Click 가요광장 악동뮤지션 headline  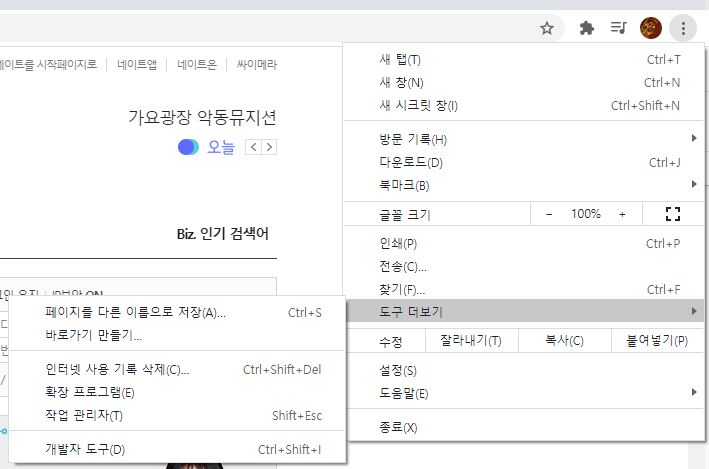203,118
